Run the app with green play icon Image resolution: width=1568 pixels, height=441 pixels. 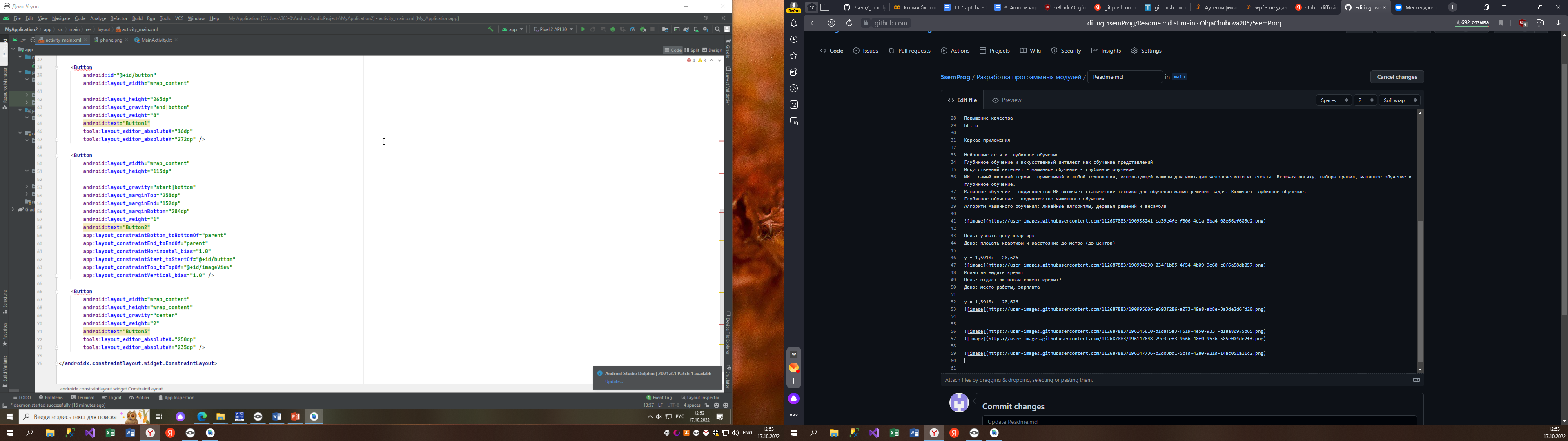tap(583, 29)
